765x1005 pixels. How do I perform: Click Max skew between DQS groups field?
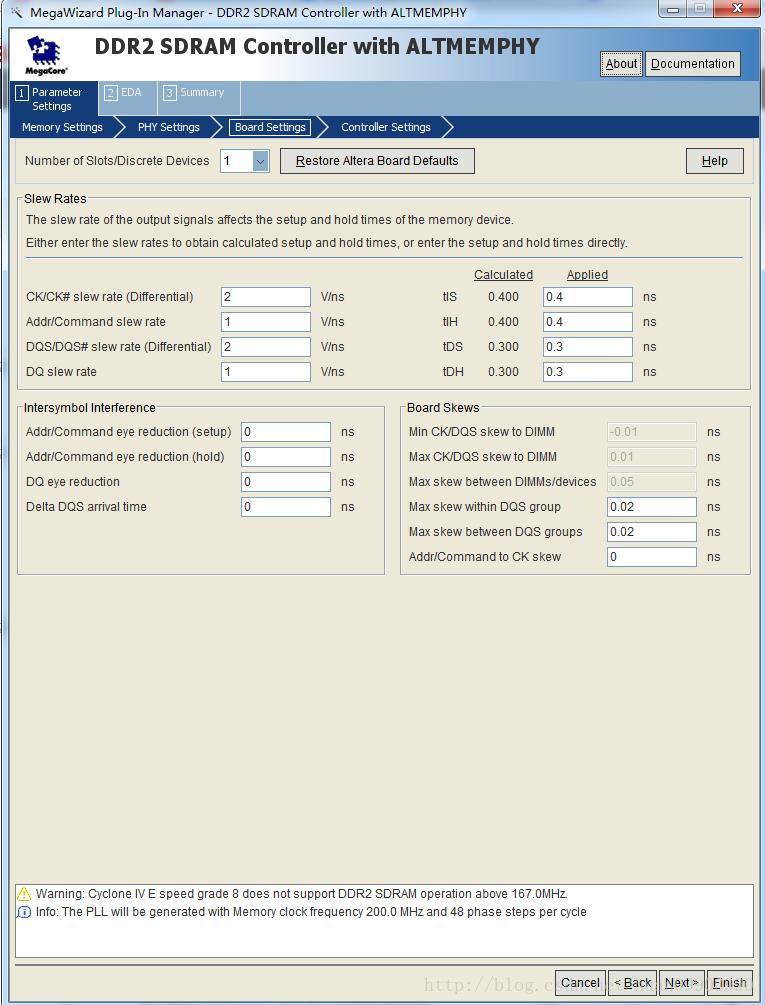click(x=652, y=532)
